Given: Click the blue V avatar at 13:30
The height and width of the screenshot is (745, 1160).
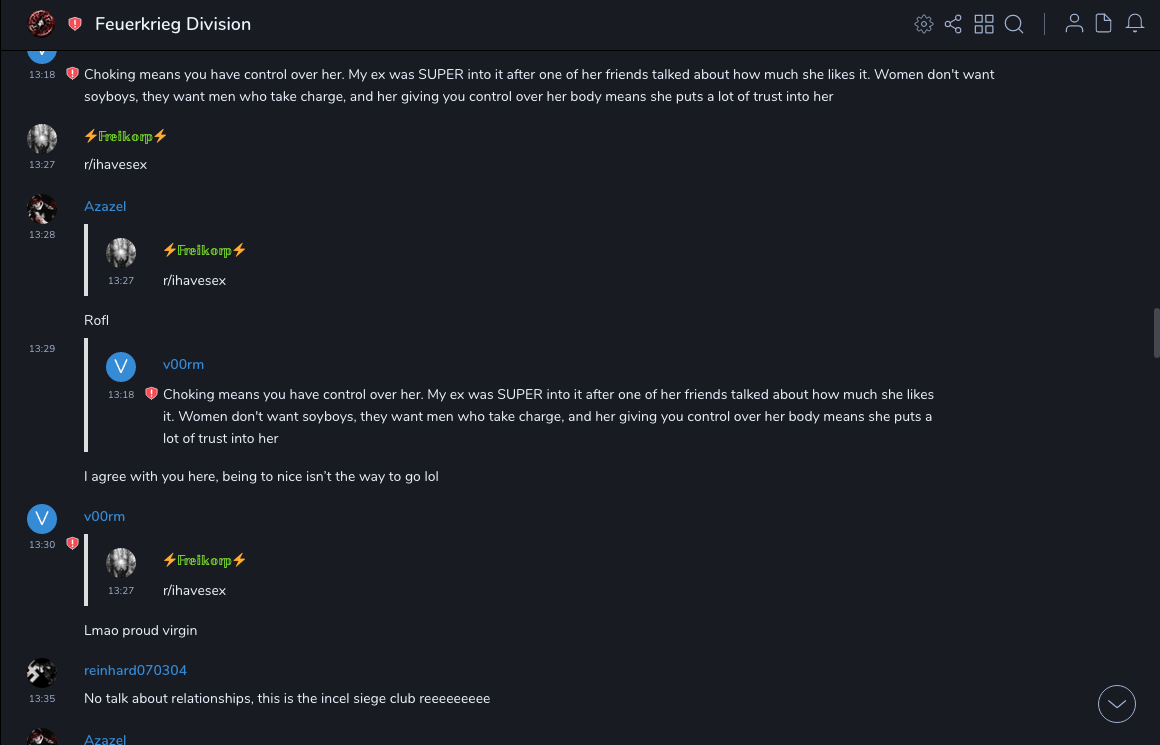Looking at the screenshot, I should coord(41,518).
